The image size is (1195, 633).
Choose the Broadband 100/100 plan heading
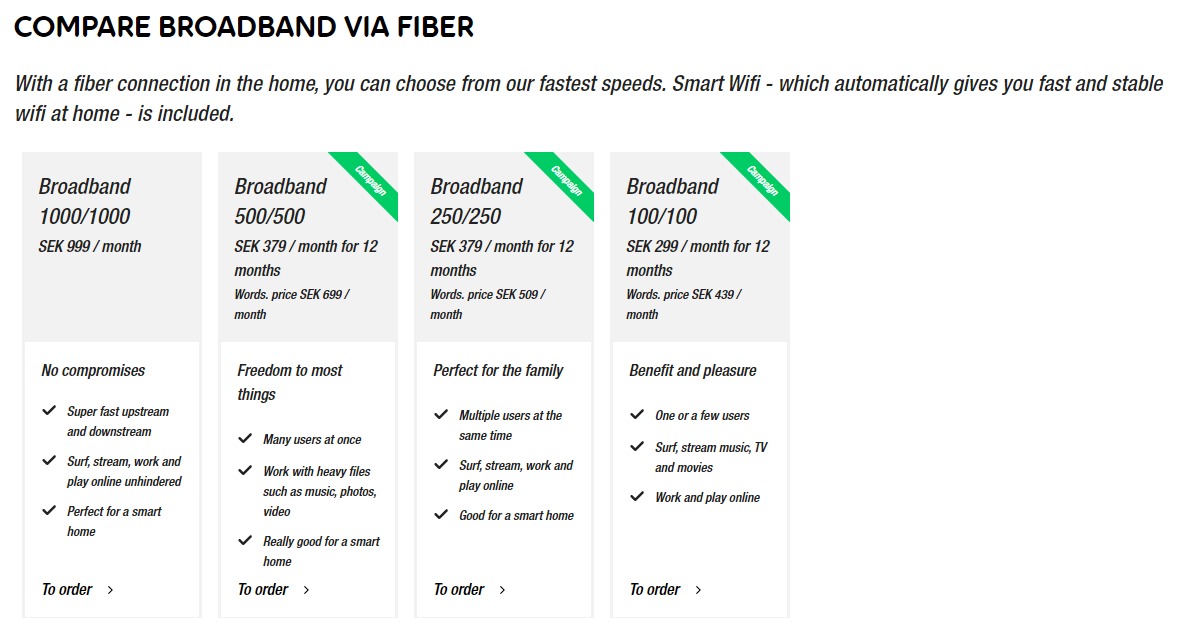click(673, 201)
